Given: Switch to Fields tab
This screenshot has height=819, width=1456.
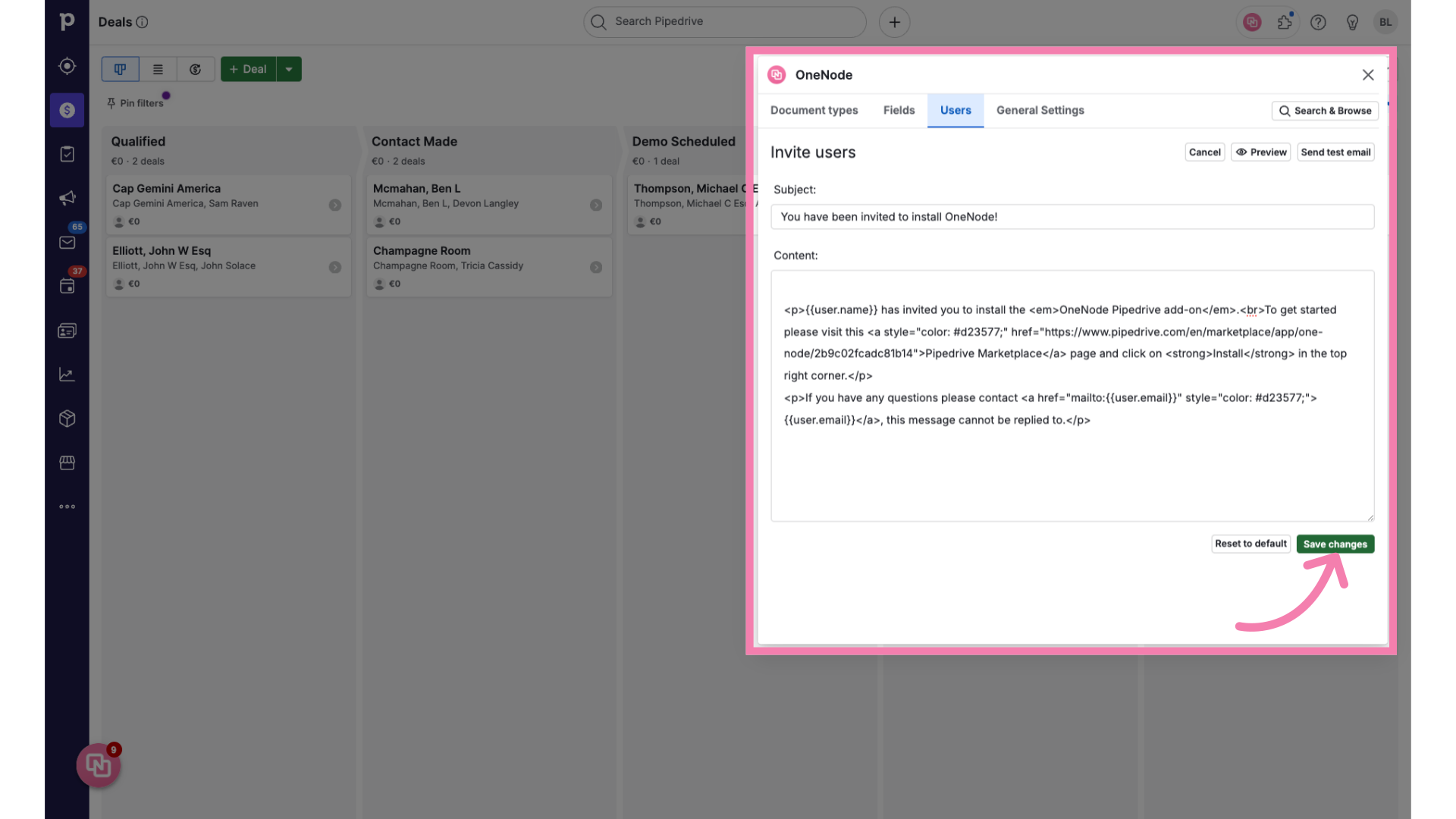Looking at the screenshot, I should 899,110.
